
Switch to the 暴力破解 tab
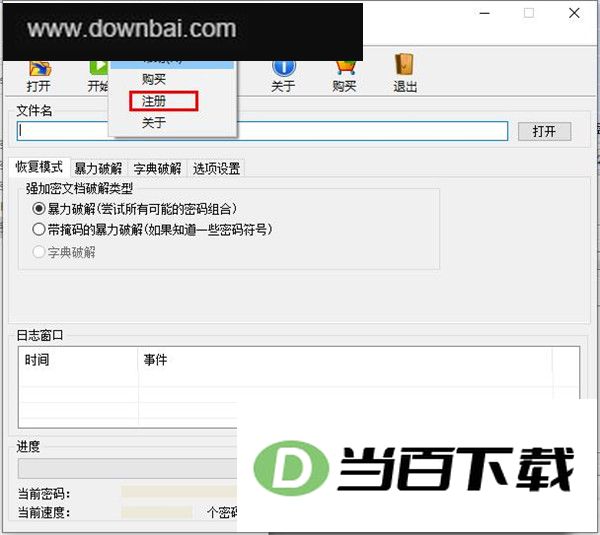tap(98, 168)
